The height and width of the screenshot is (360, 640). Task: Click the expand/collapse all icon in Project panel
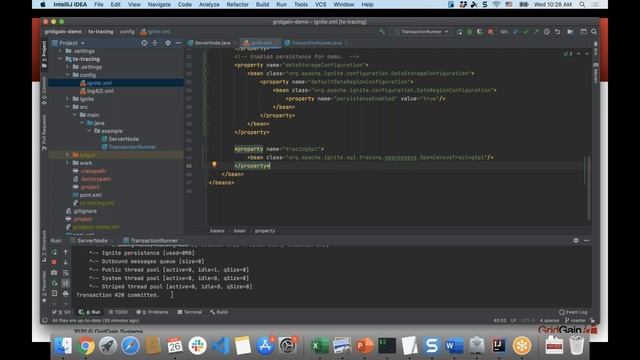155,43
